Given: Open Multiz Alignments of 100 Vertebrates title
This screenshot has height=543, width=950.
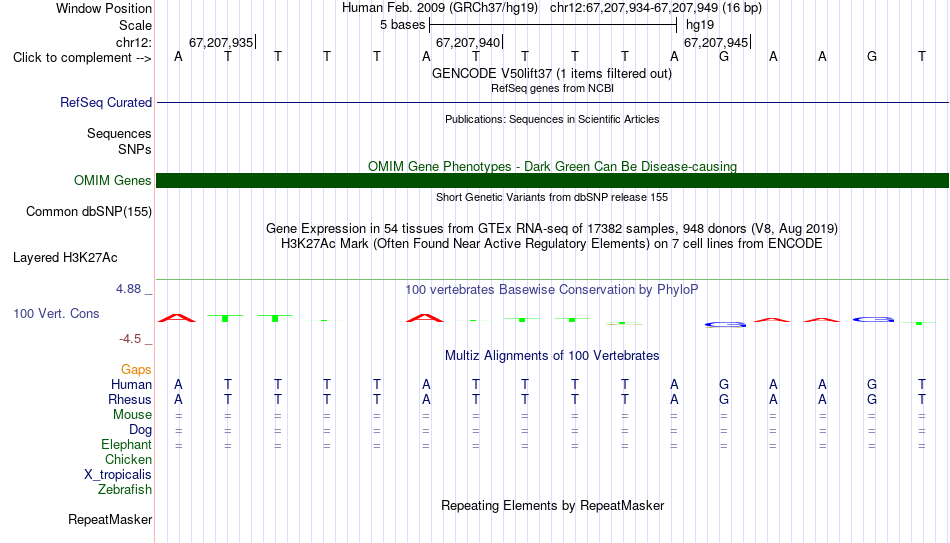Looking at the screenshot, I should (x=552, y=356).
